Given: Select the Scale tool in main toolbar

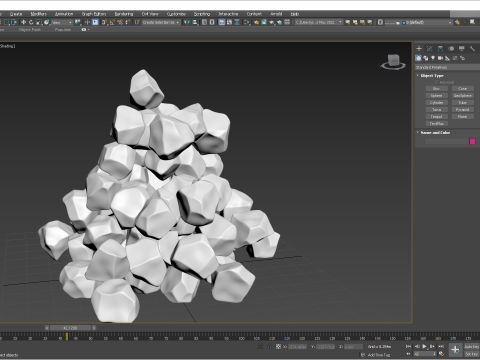Looking at the screenshot, I should pos(39,22).
